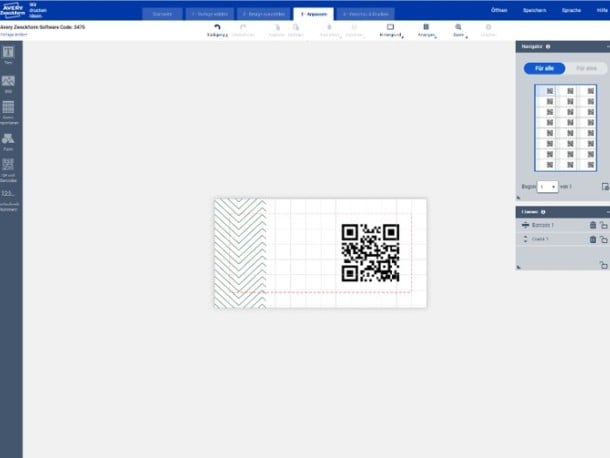This screenshot has width=610, height=458.
Task: Click the sheet copy icon beside Bogen
Action: coord(605,186)
